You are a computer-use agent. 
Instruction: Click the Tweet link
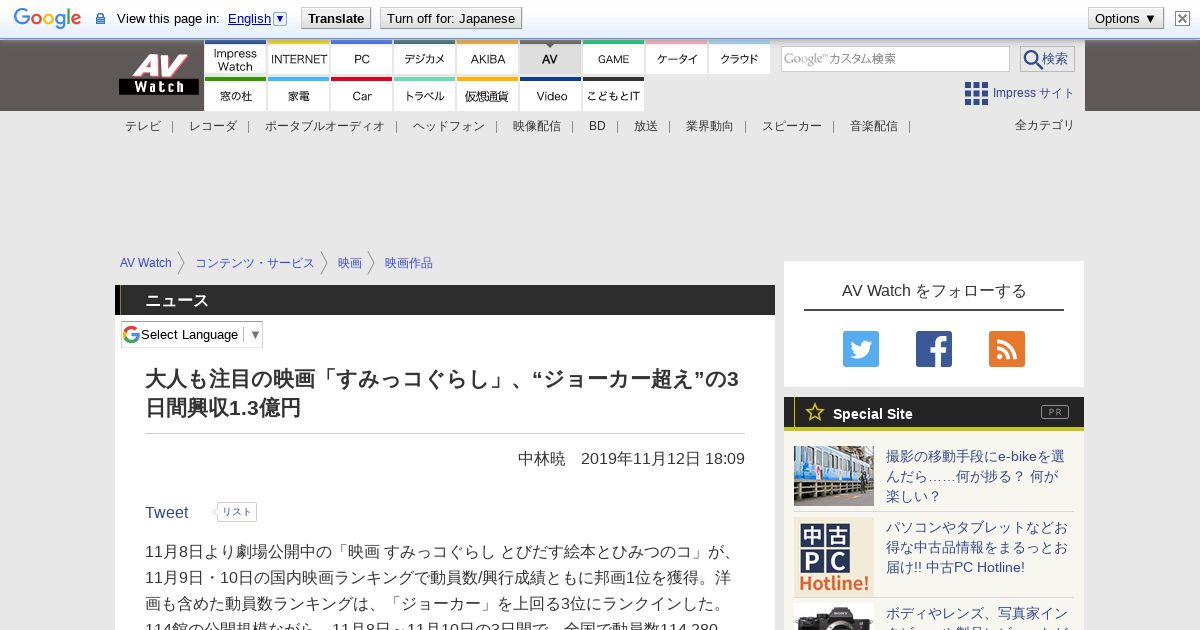tap(166, 512)
